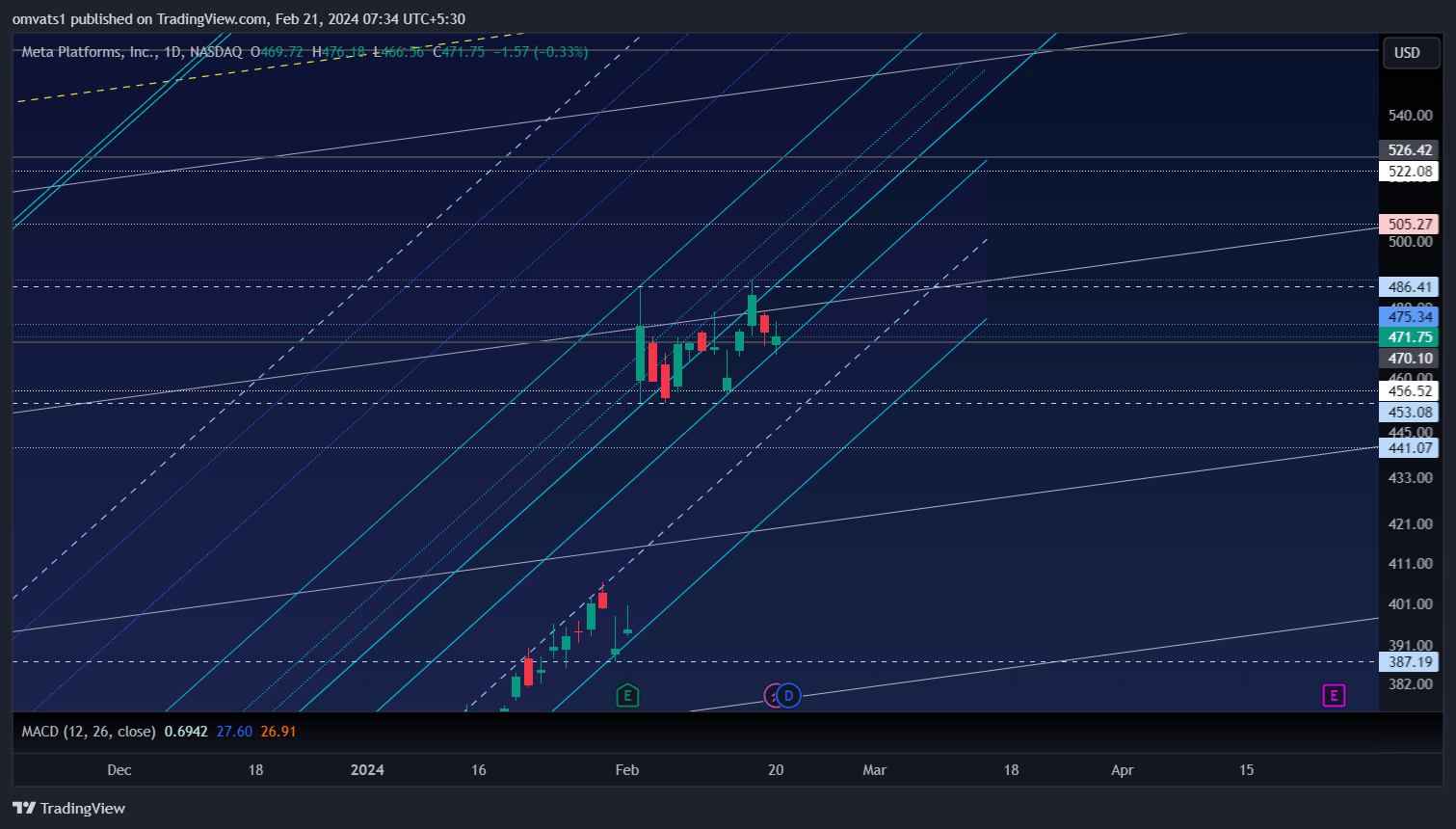Click the 16 date label on time axis
Viewport: 1456px width, 829px height.
tap(479, 770)
